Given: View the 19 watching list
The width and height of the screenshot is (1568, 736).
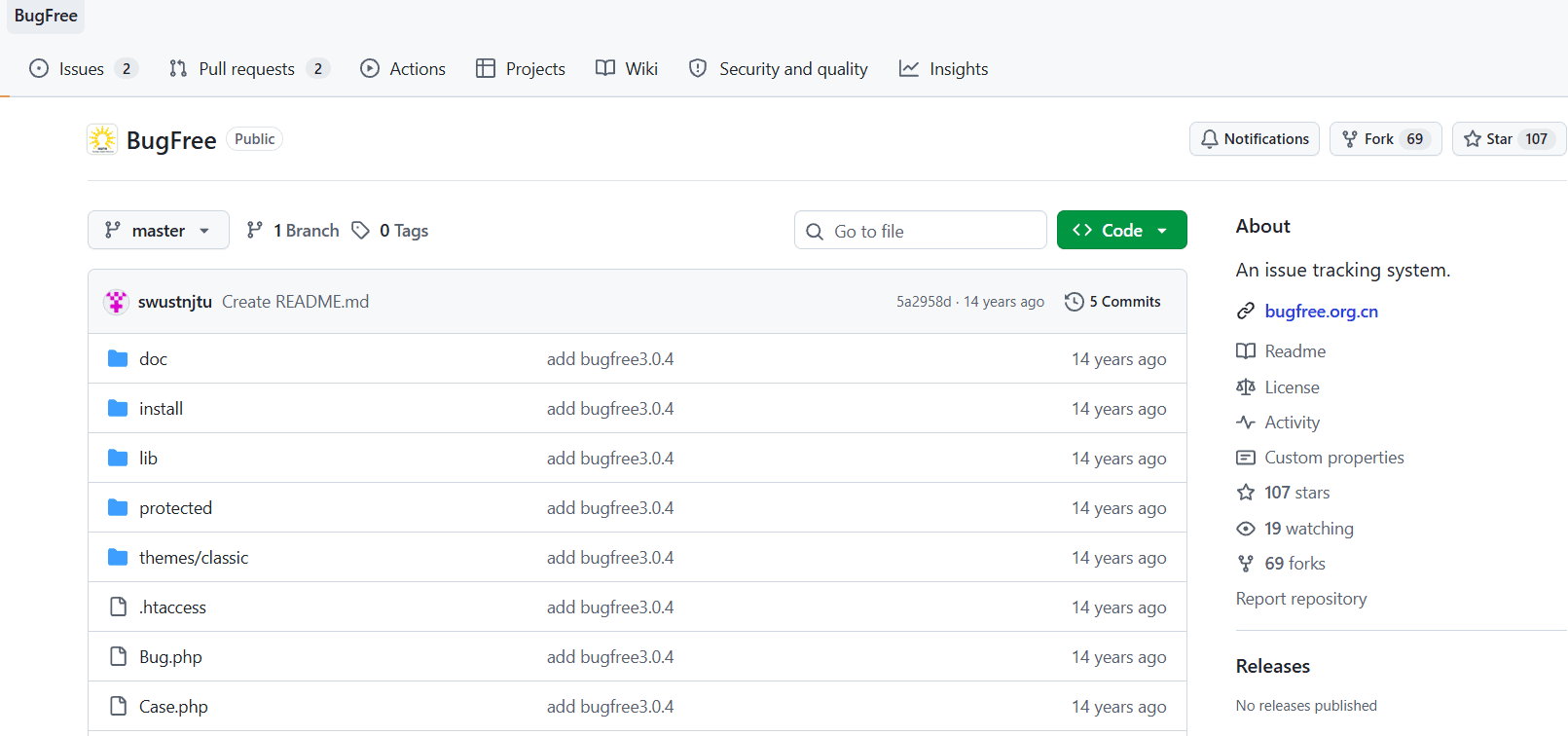Looking at the screenshot, I should coord(1295,529).
